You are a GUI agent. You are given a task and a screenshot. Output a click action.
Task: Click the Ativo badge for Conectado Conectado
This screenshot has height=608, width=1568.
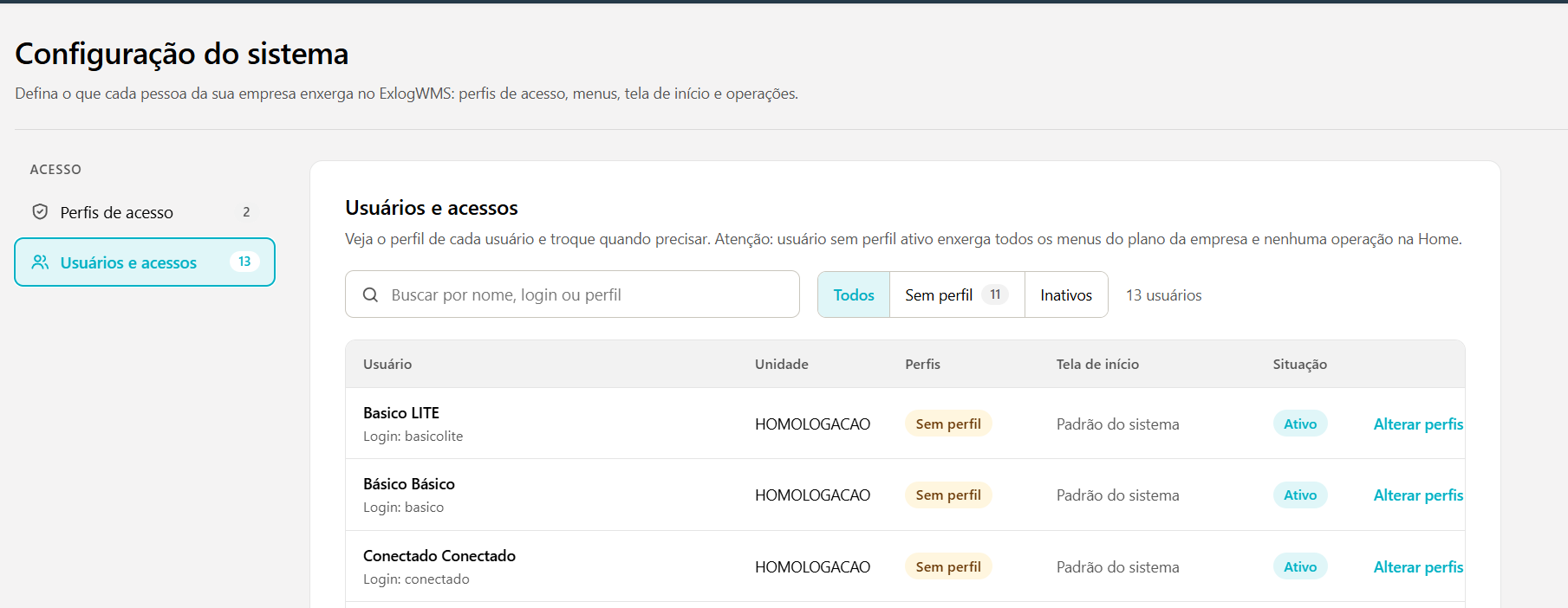[1300, 566]
